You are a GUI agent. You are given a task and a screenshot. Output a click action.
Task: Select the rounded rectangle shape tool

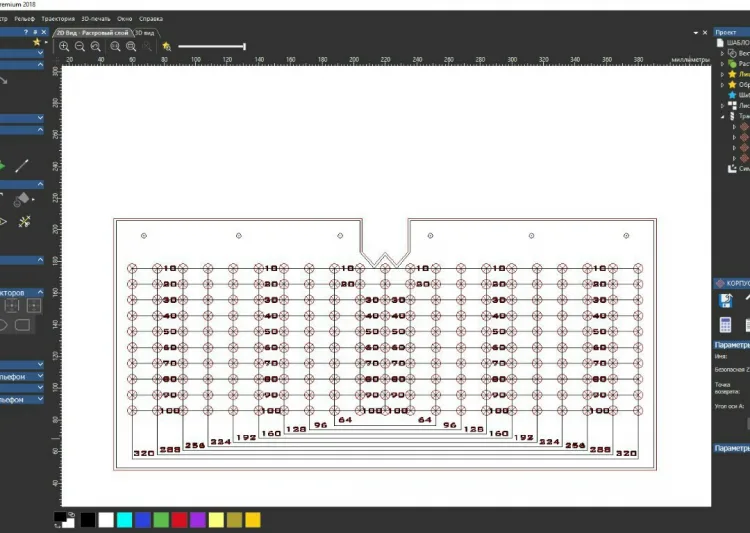pyautogui.click(x=22, y=325)
